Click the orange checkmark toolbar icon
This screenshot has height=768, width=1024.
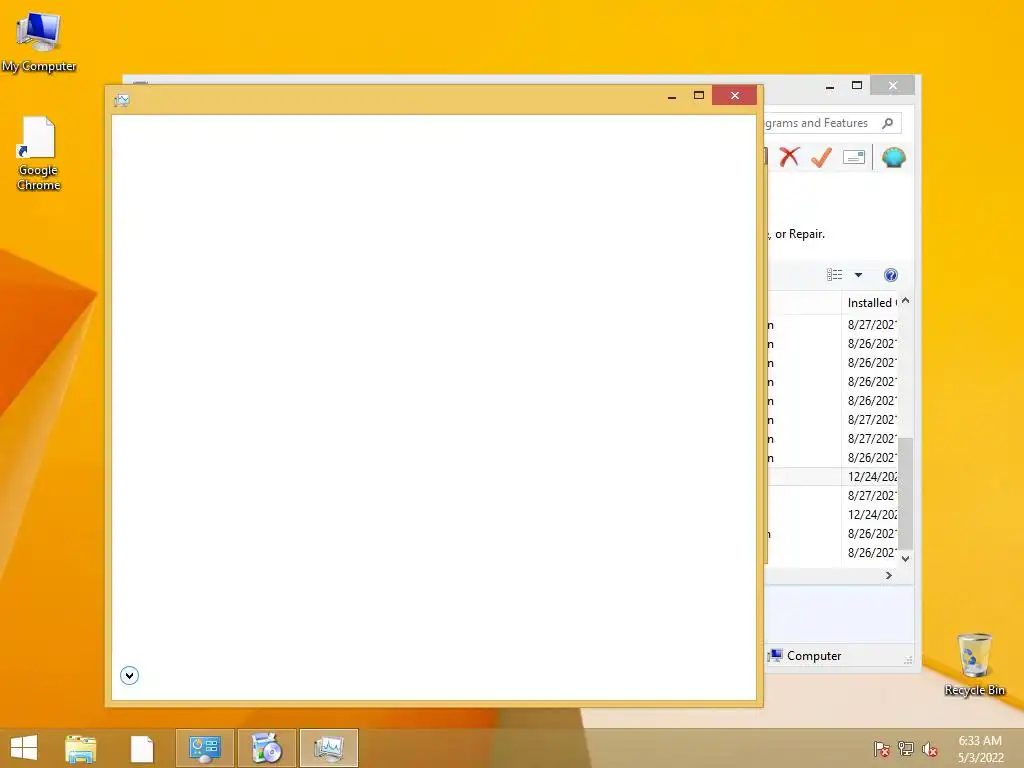click(x=821, y=157)
